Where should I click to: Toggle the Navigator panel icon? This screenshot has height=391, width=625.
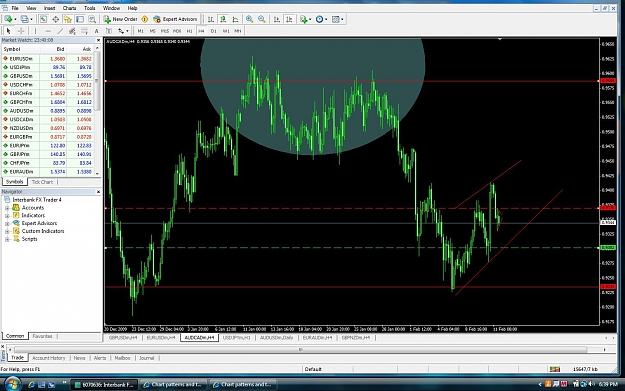pos(67,19)
